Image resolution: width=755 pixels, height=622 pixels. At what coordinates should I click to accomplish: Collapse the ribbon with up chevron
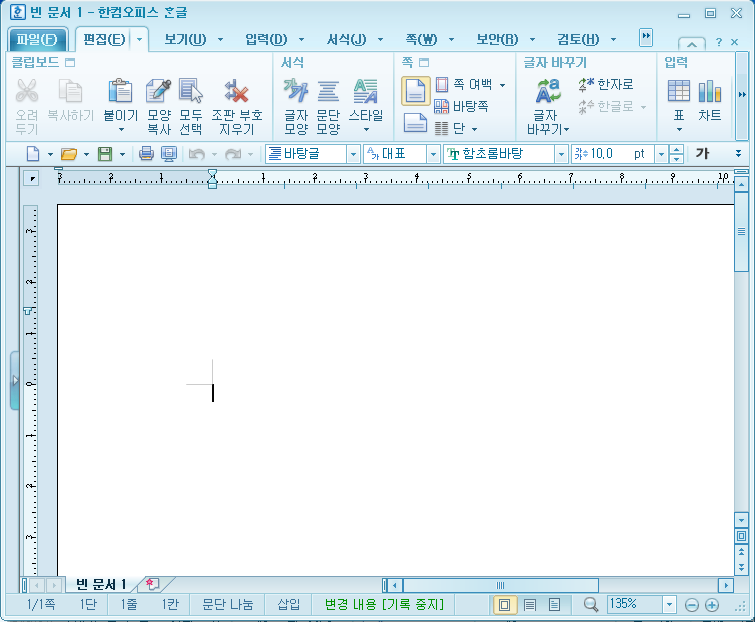coord(692,44)
